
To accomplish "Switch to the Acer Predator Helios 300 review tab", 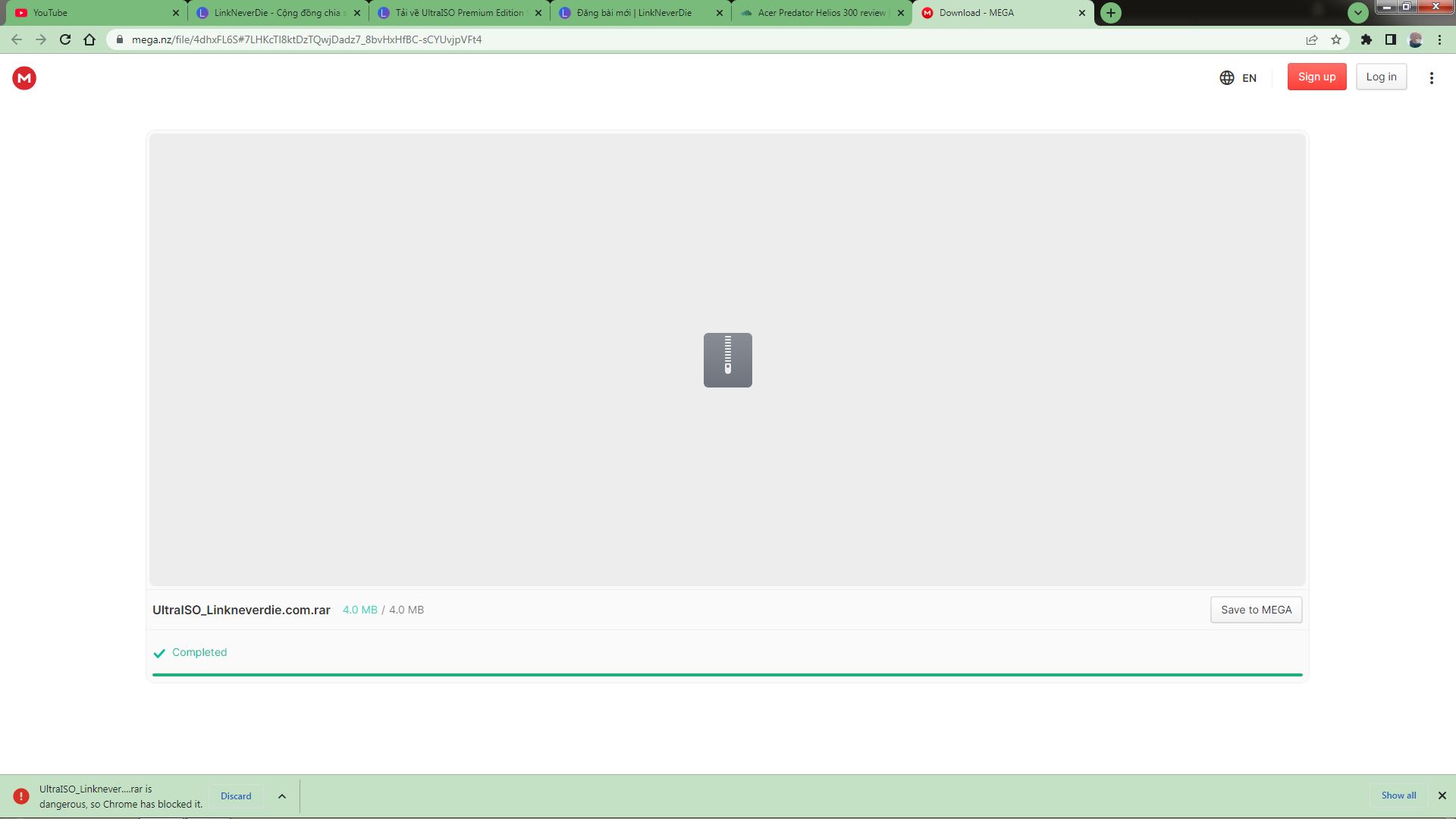I will pyautogui.click(x=819, y=13).
